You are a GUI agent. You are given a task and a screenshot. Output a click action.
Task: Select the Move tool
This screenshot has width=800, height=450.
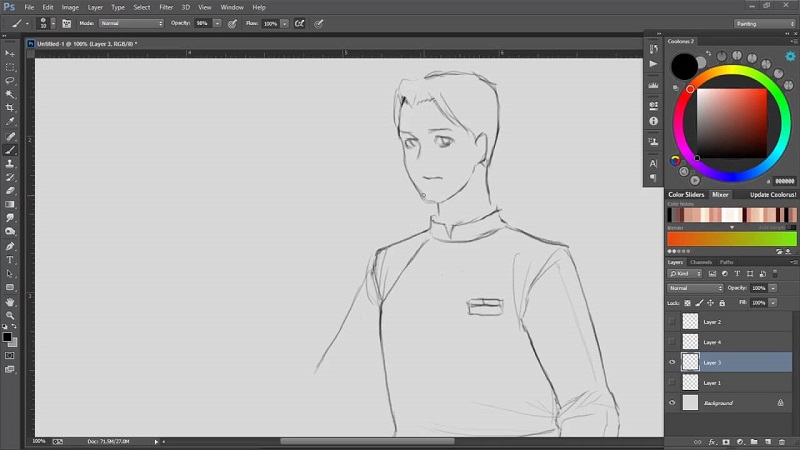click(x=10, y=52)
